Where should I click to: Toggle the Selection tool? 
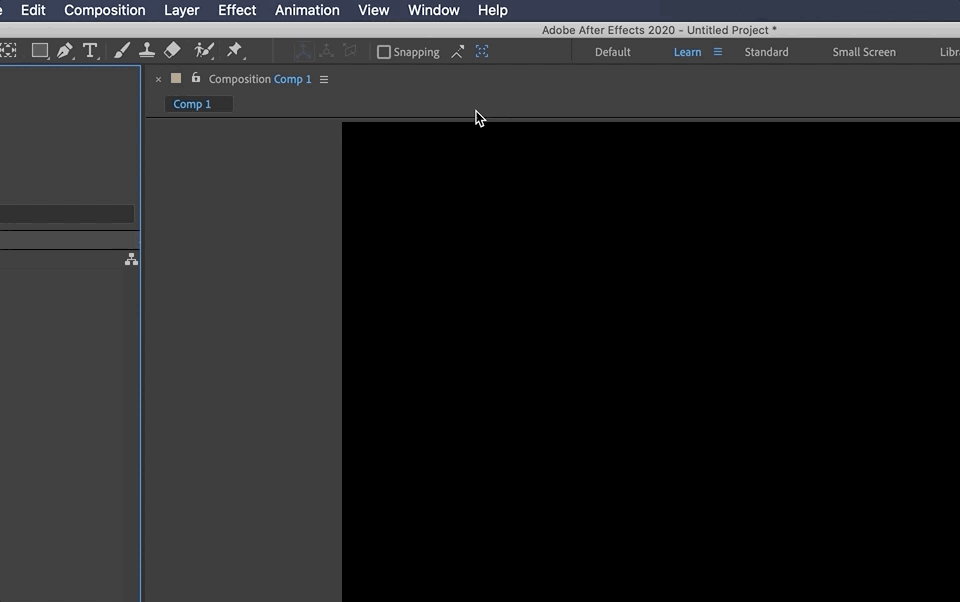coord(8,50)
